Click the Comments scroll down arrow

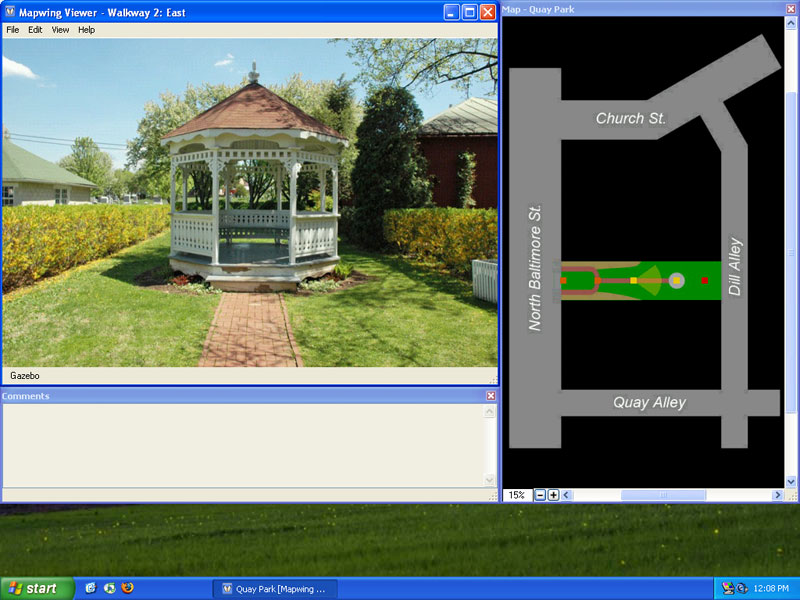click(x=489, y=480)
